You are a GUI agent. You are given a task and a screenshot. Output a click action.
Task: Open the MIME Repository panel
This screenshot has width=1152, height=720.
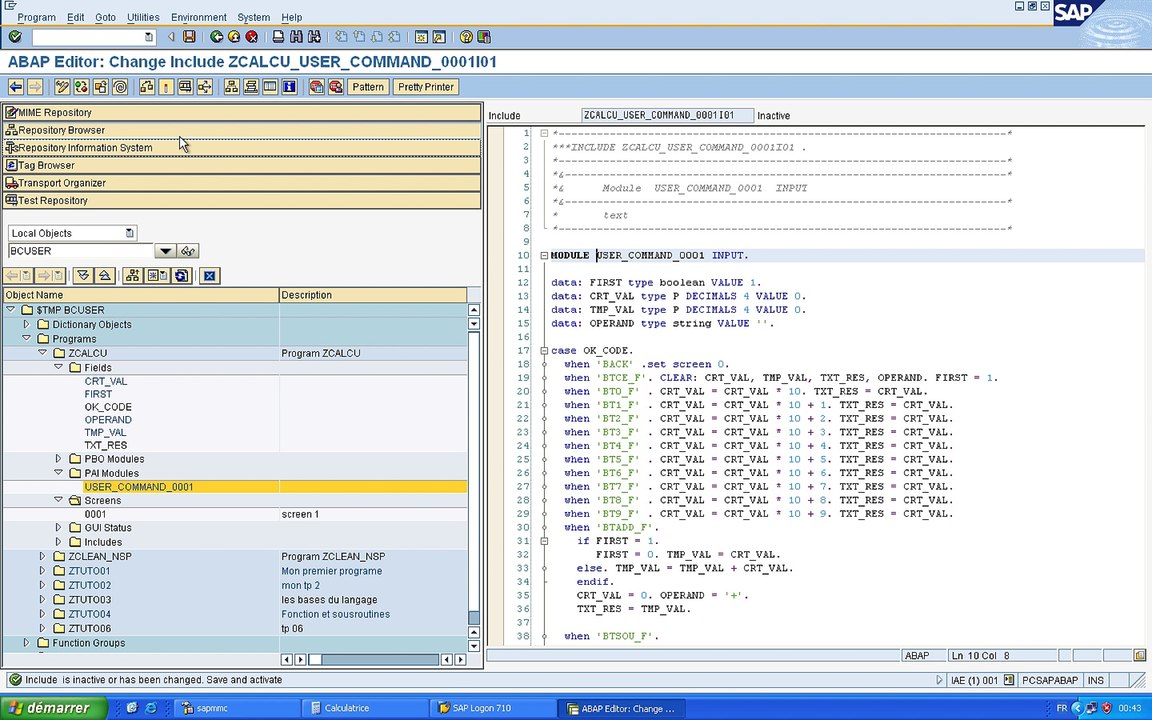pyautogui.click(x=242, y=112)
